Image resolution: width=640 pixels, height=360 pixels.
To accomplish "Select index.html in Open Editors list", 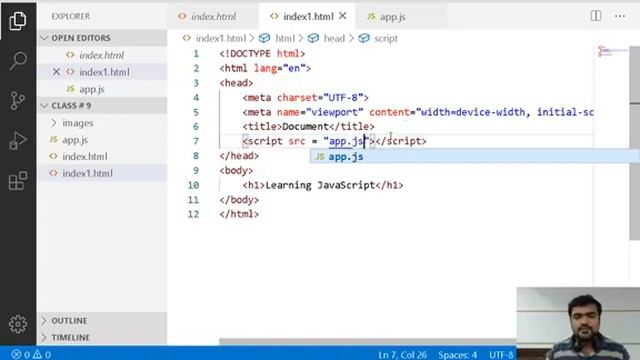I will coord(102,55).
